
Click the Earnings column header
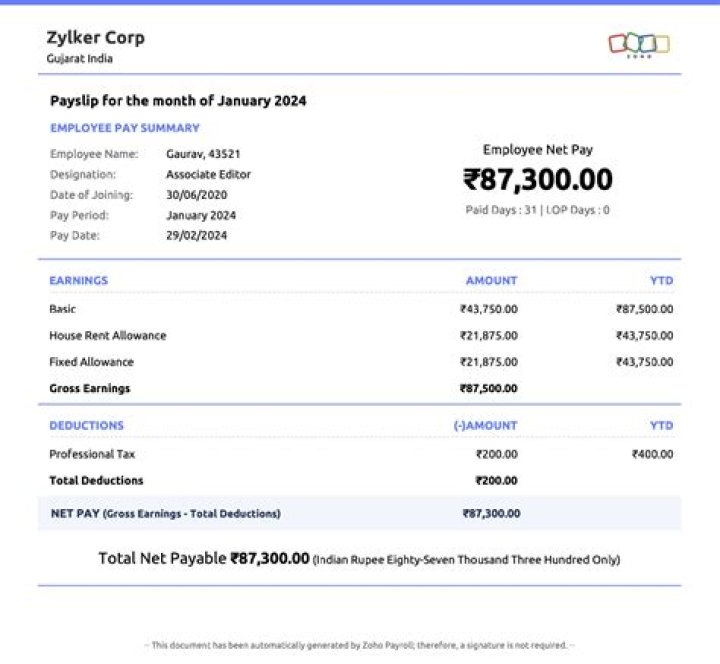point(78,281)
